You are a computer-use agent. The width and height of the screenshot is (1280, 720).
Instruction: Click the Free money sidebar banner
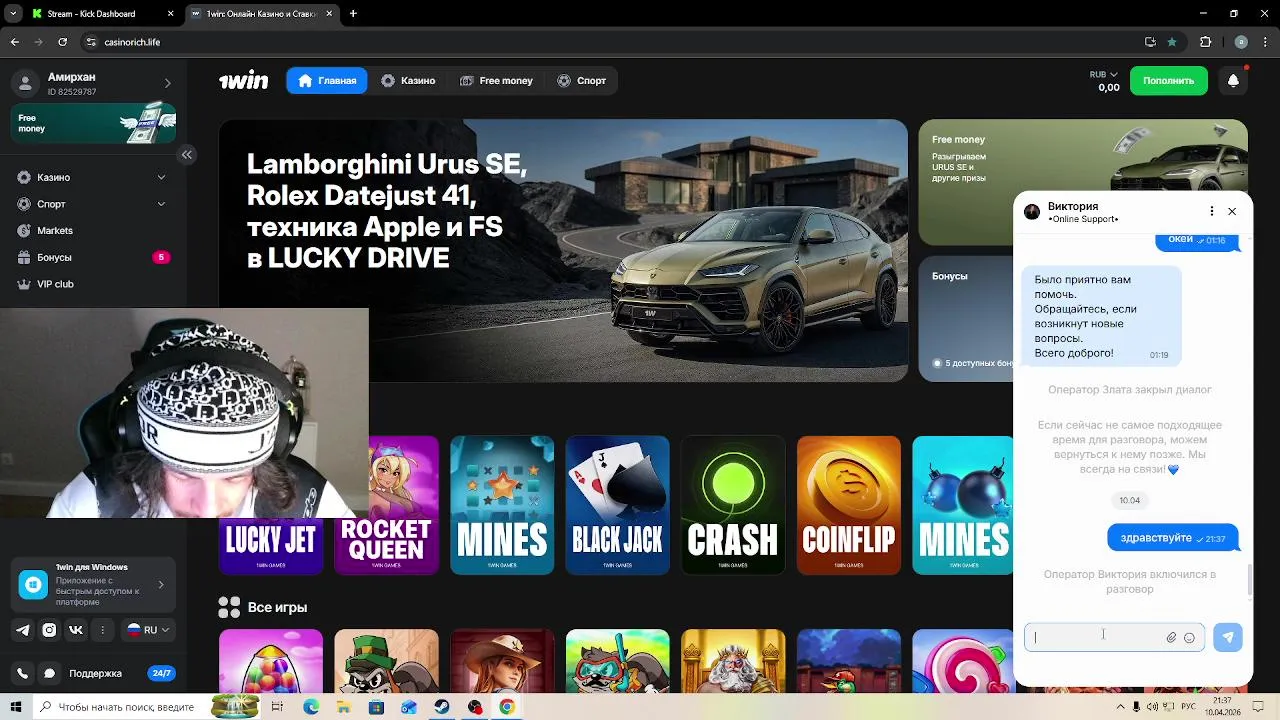[93, 123]
